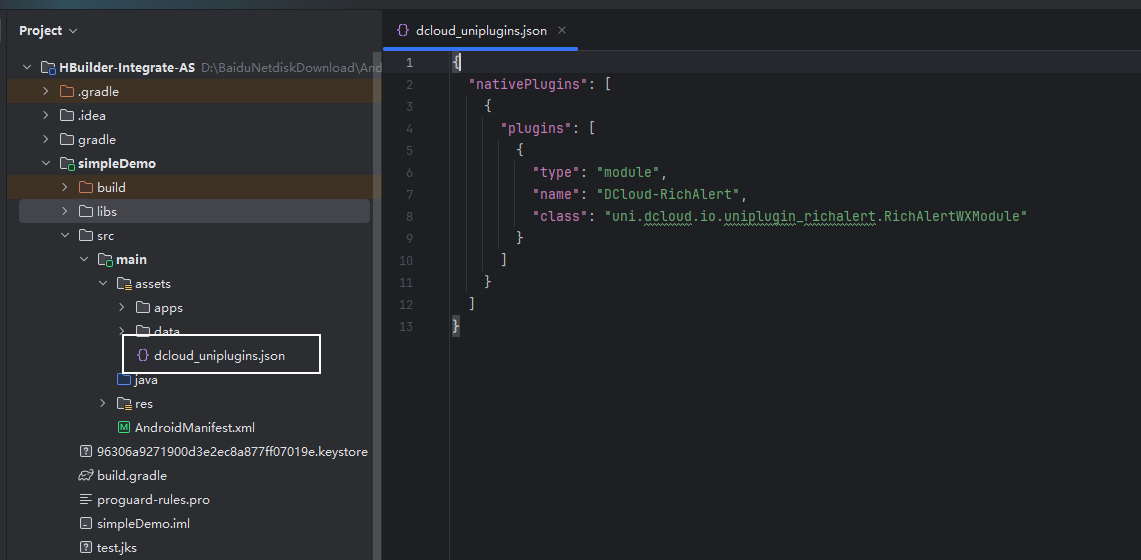Click the simpleDemo module folder icon
1141x560 pixels.
[x=67, y=164]
